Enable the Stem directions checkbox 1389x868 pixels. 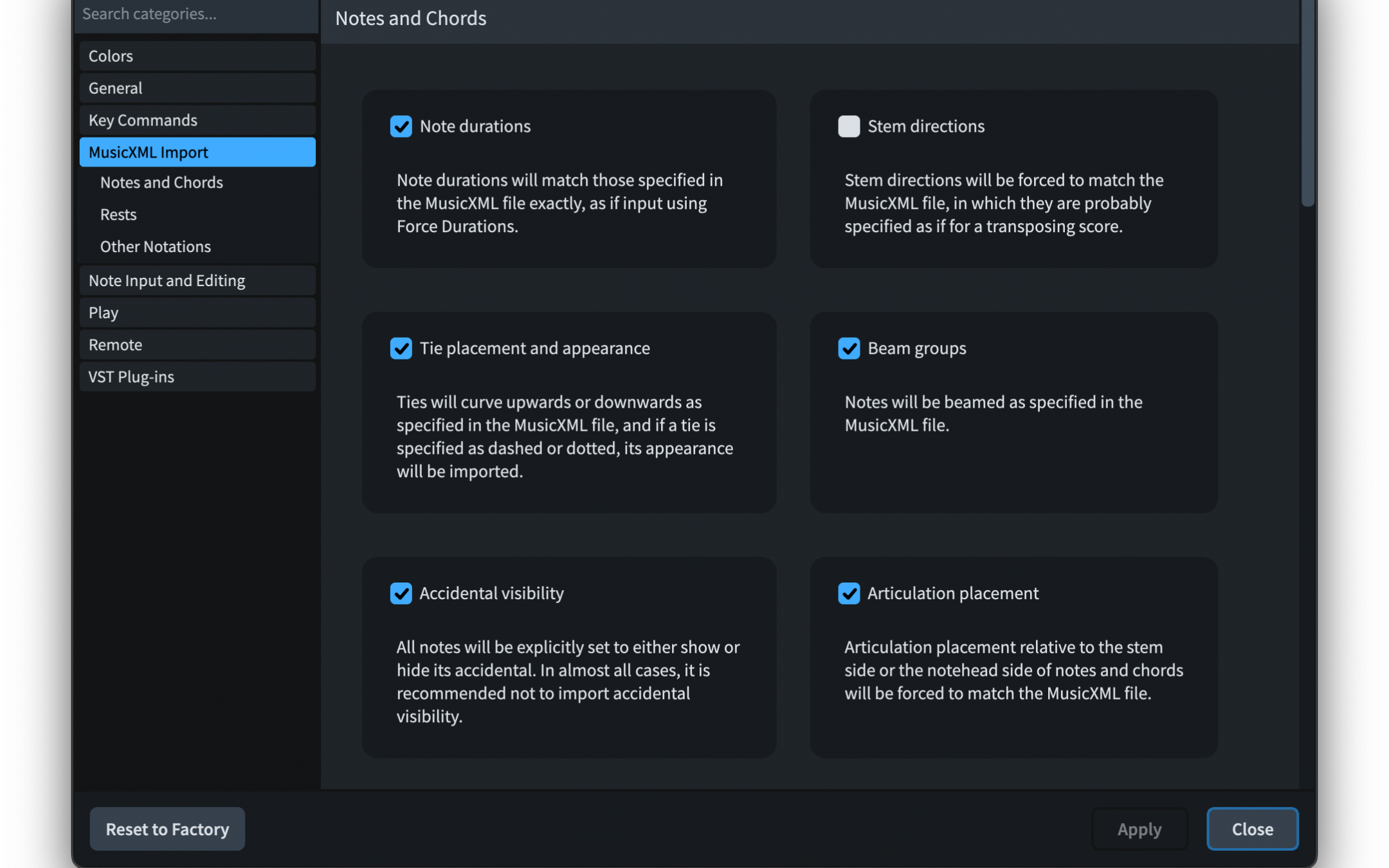point(848,126)
